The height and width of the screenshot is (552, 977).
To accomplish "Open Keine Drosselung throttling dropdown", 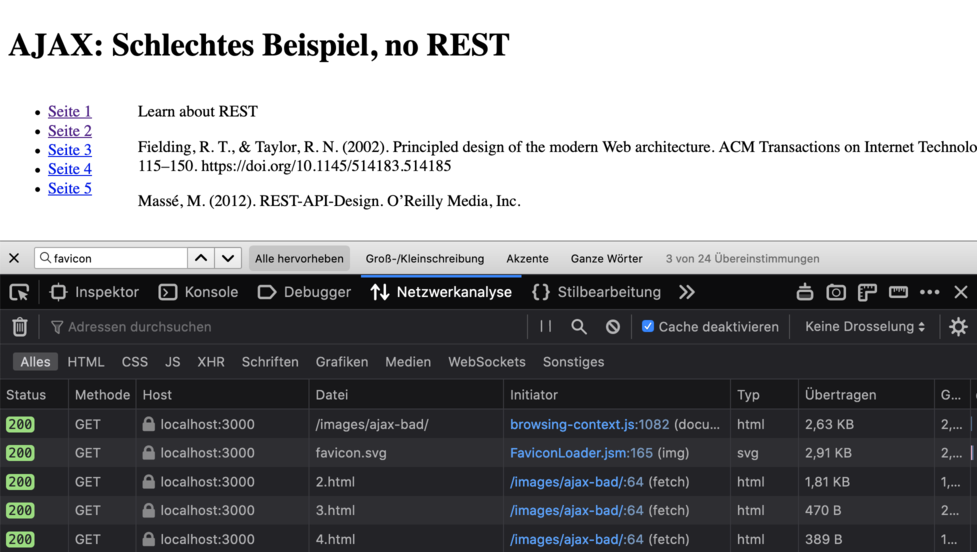I will (865, 326).
